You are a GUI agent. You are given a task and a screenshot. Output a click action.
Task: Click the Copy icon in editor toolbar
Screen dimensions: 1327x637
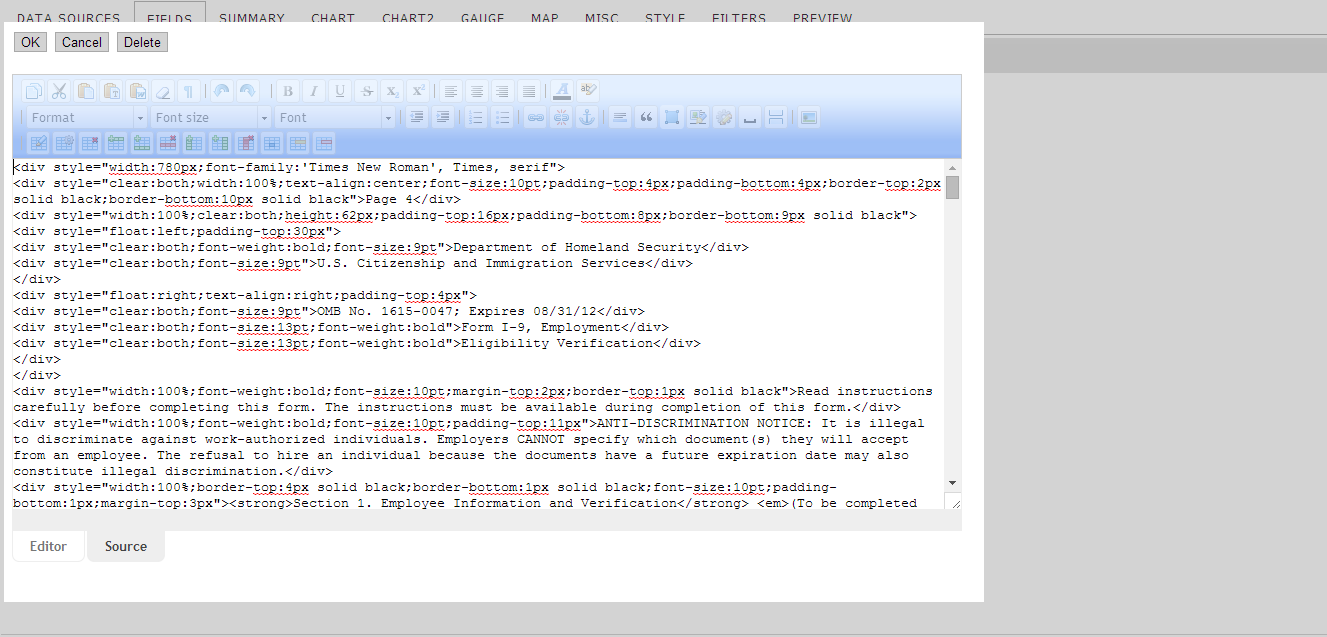34,91
